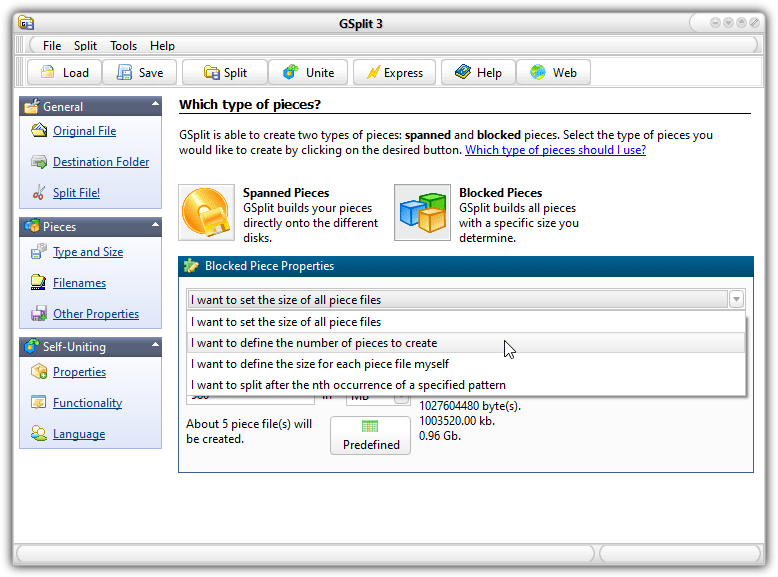Open the Language link

[79, 434]
